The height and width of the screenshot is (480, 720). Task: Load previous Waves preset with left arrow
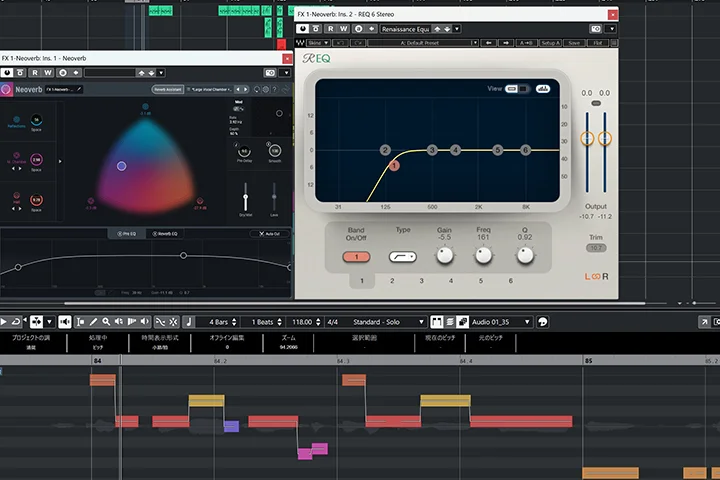pyautogui.click(x=489, y=43)
